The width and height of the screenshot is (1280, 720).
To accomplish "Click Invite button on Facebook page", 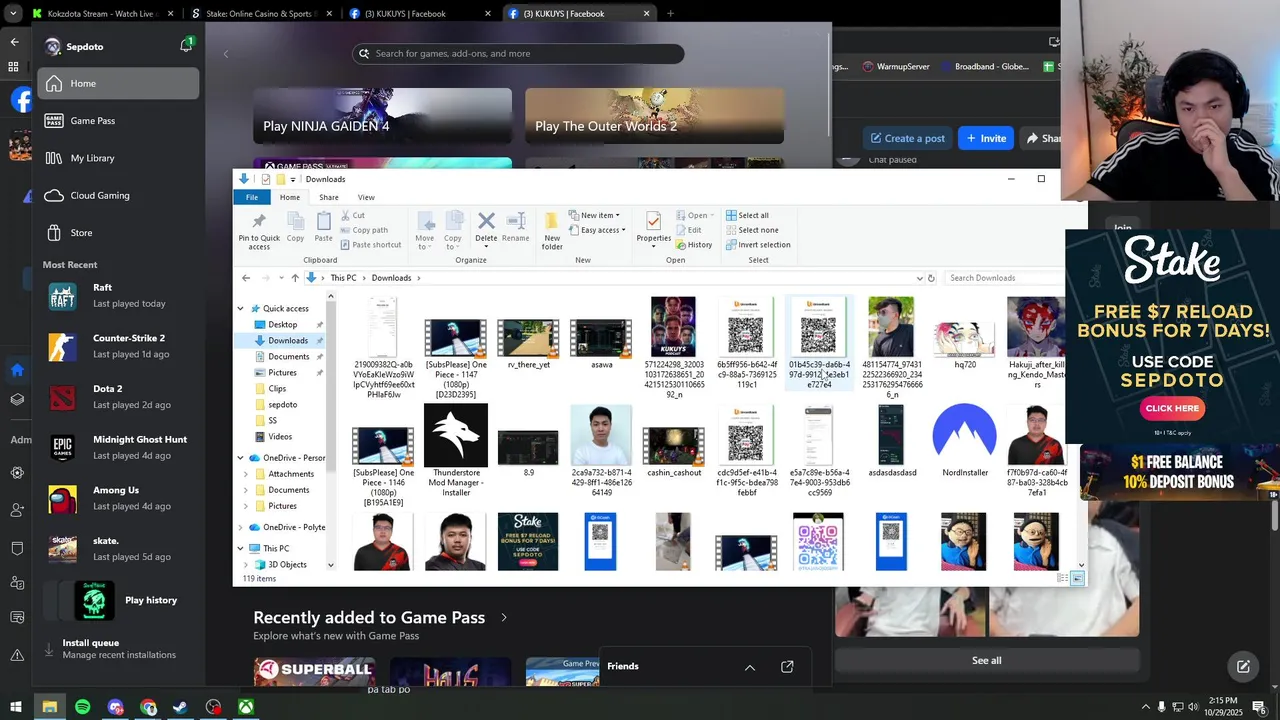I will 986,138.
